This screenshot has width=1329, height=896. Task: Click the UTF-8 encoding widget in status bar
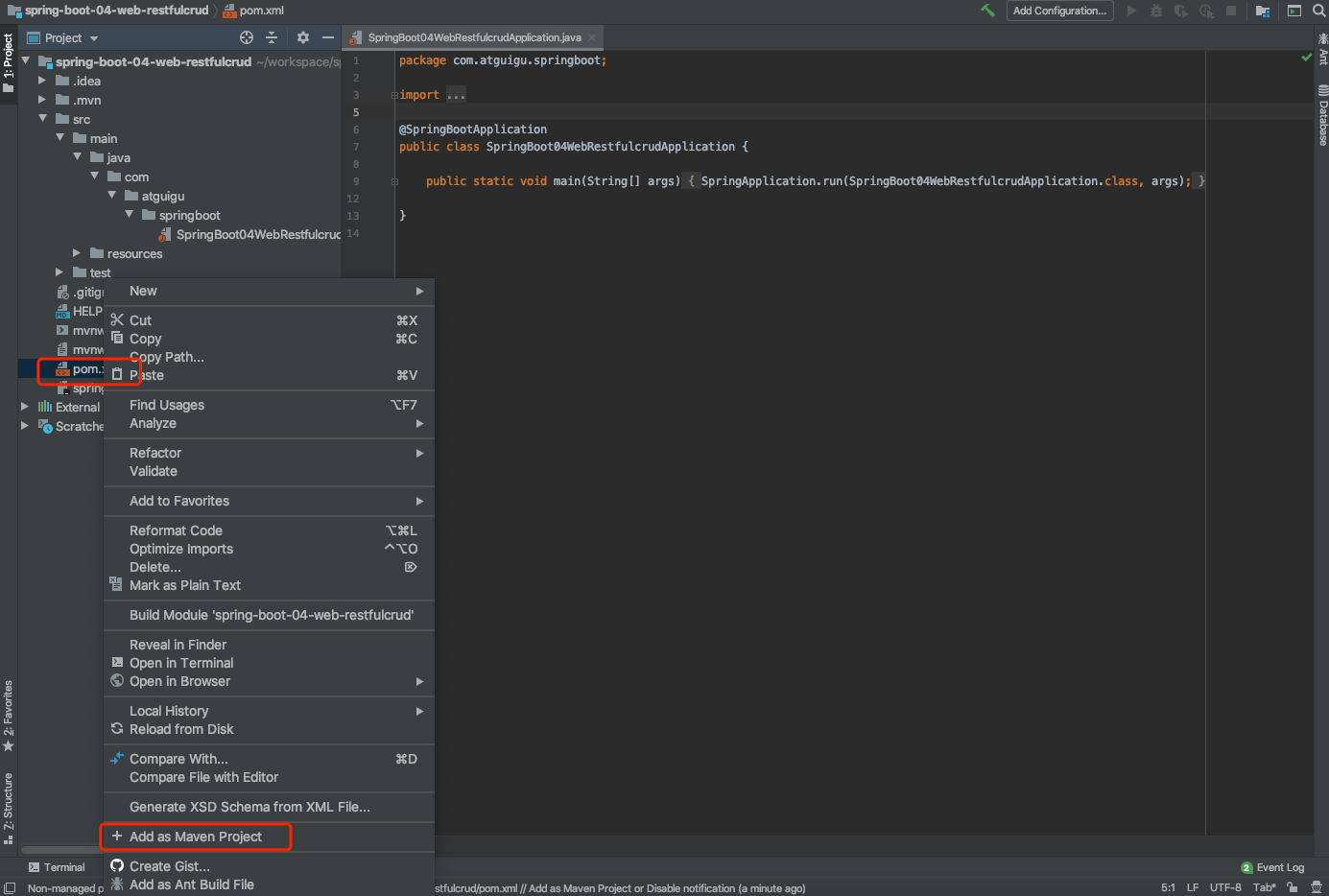coord(1224,887)
